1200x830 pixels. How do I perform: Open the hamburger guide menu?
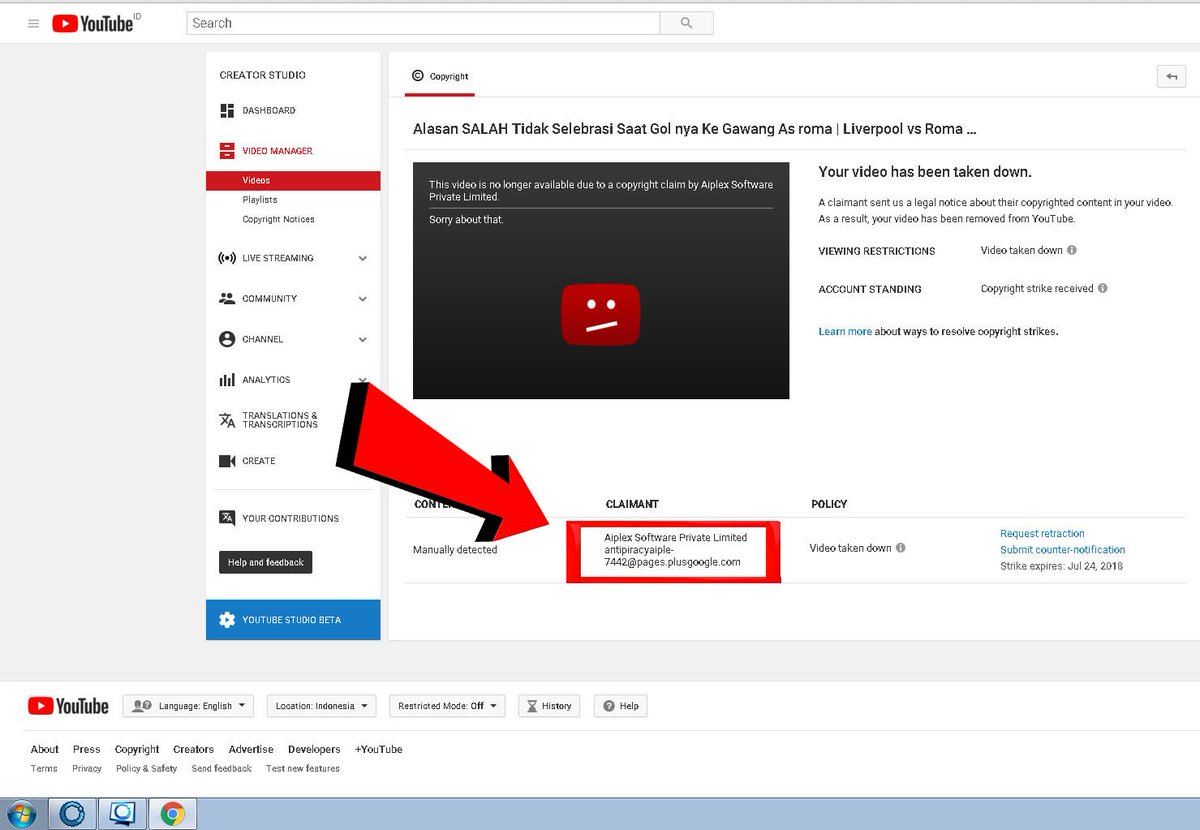(33, 23)
